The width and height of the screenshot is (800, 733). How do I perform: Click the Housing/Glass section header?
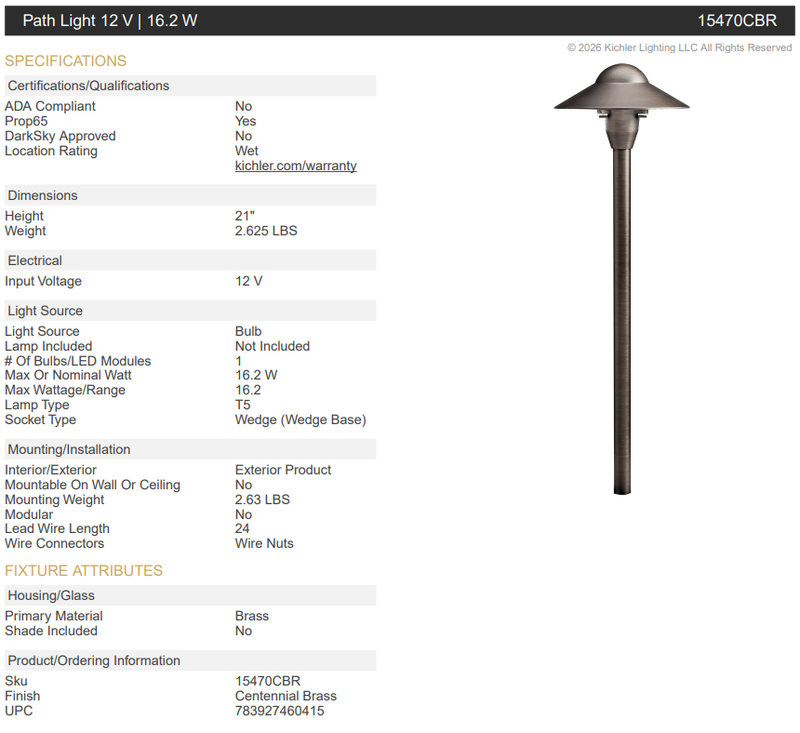point(190,595)
